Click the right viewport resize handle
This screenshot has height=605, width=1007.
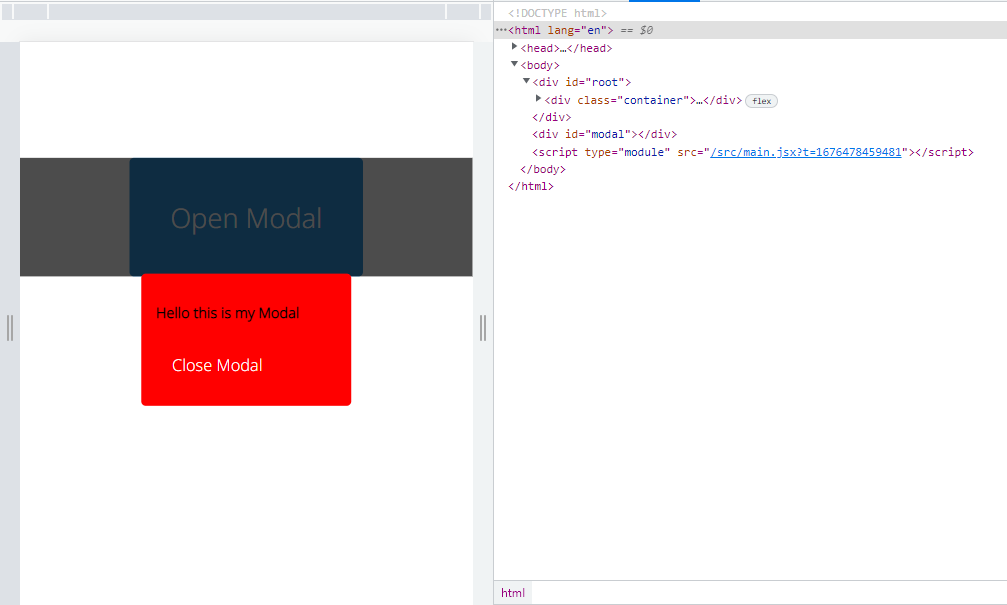click(483, 328)
